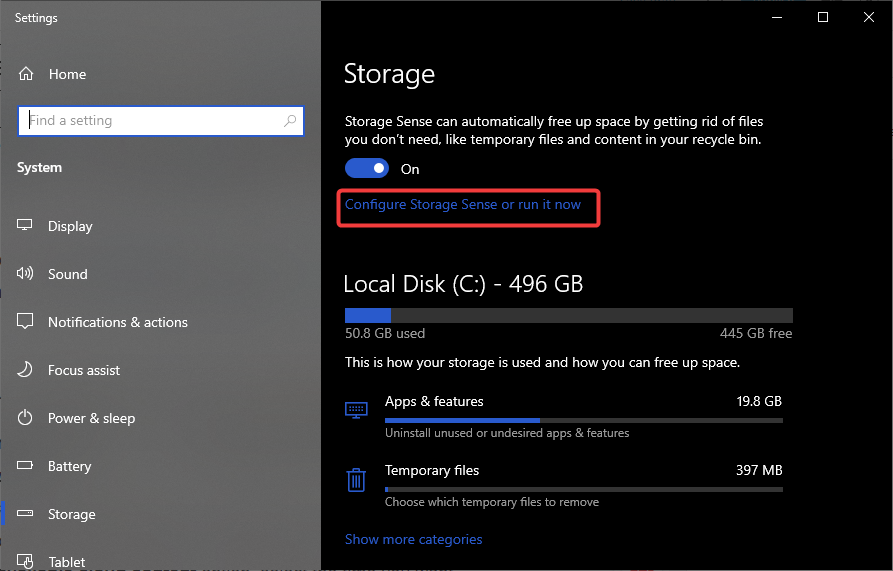Open the Storage settings page
Screen dimensions: 893x571
[x=72, y=514]
